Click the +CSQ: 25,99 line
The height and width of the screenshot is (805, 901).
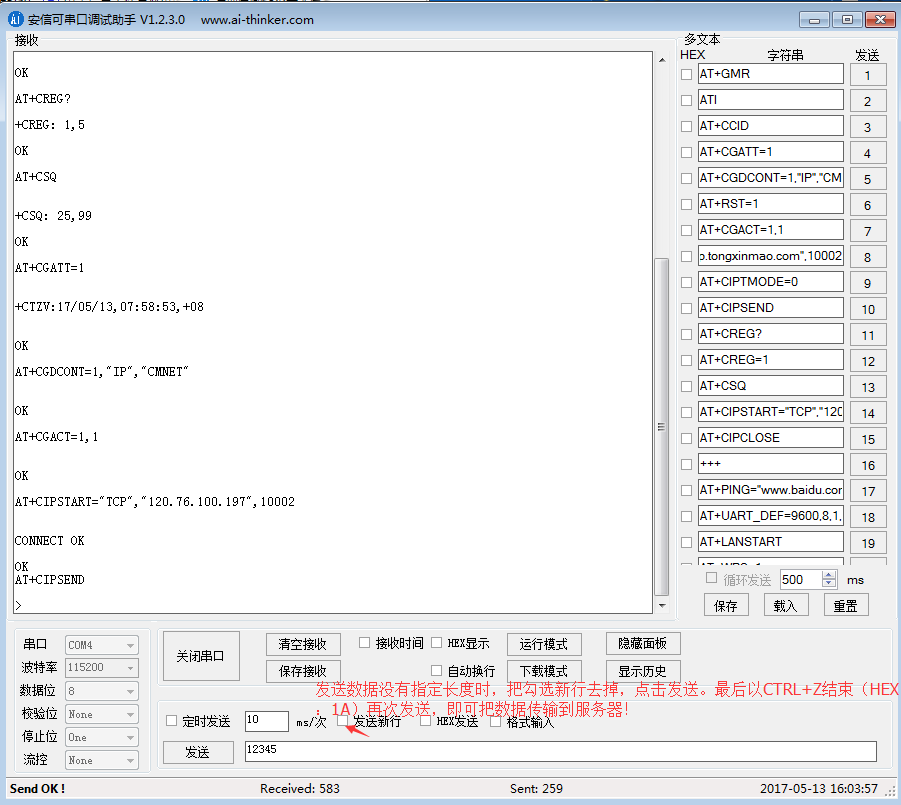53,216
